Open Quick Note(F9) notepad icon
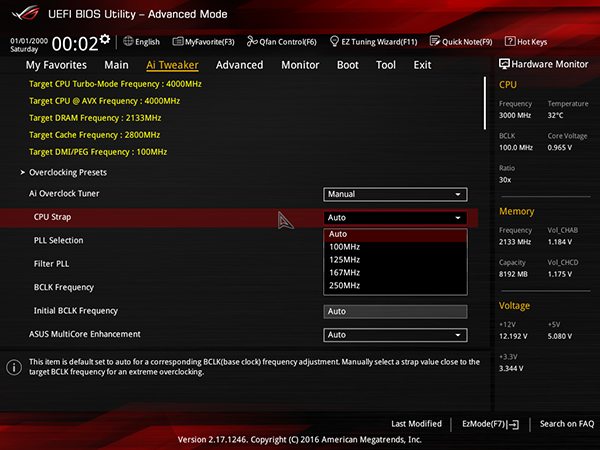 coord(435,41)
